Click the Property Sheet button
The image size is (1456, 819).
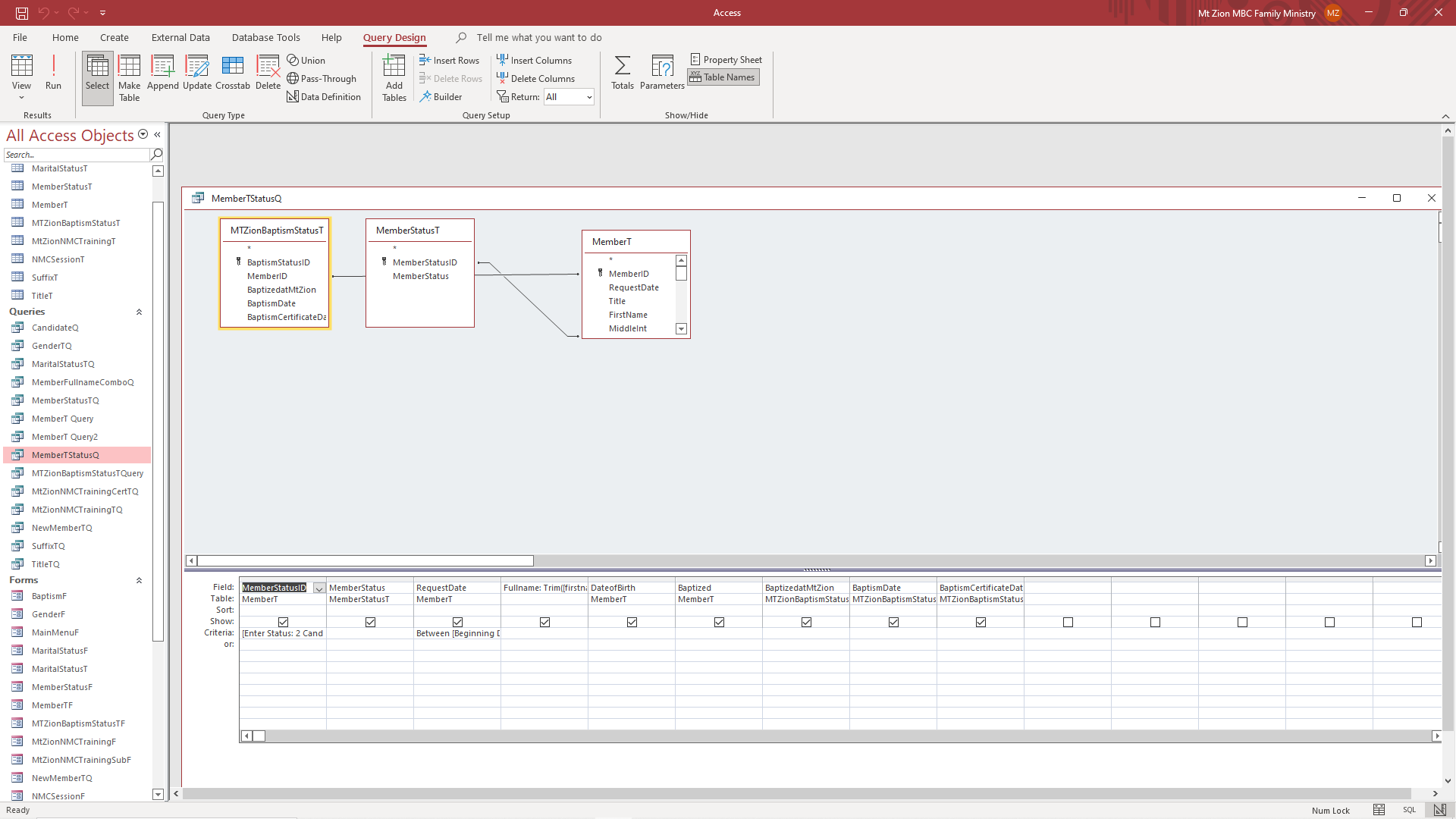(726, 59)
